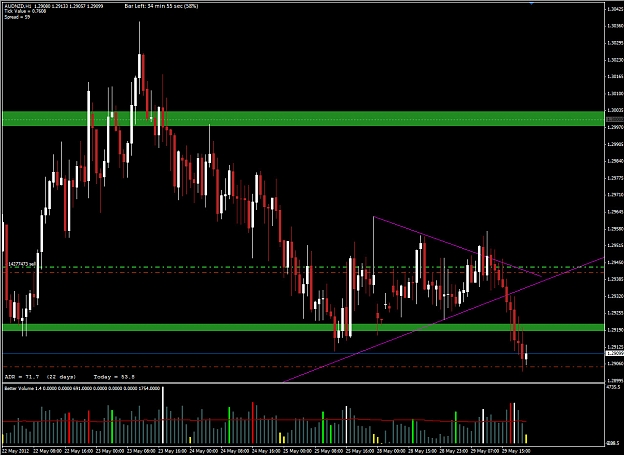Click the '28 May 23:00' time axis label

click(454, 451)
